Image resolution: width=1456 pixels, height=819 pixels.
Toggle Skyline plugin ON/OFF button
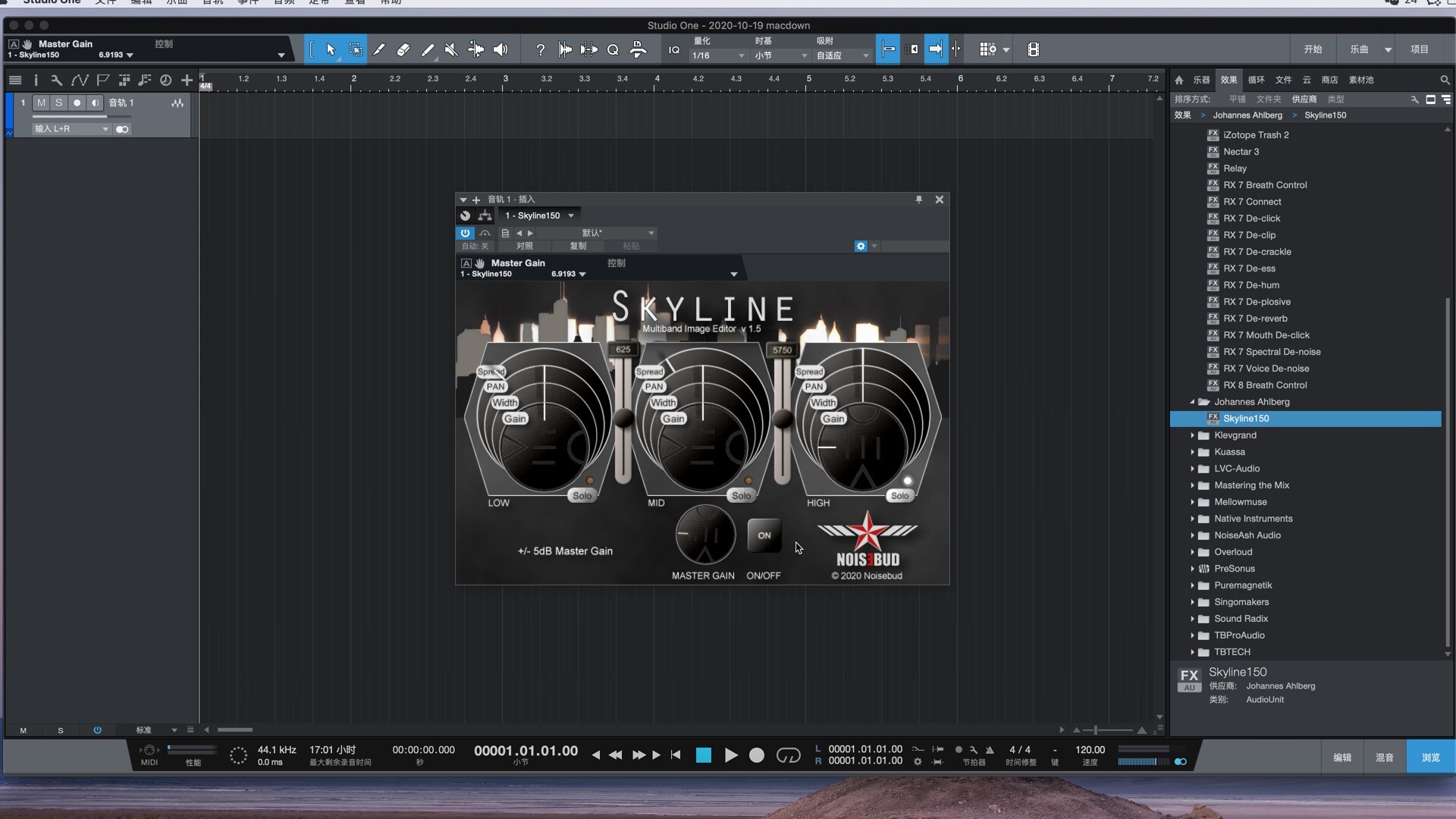(764, 535)
